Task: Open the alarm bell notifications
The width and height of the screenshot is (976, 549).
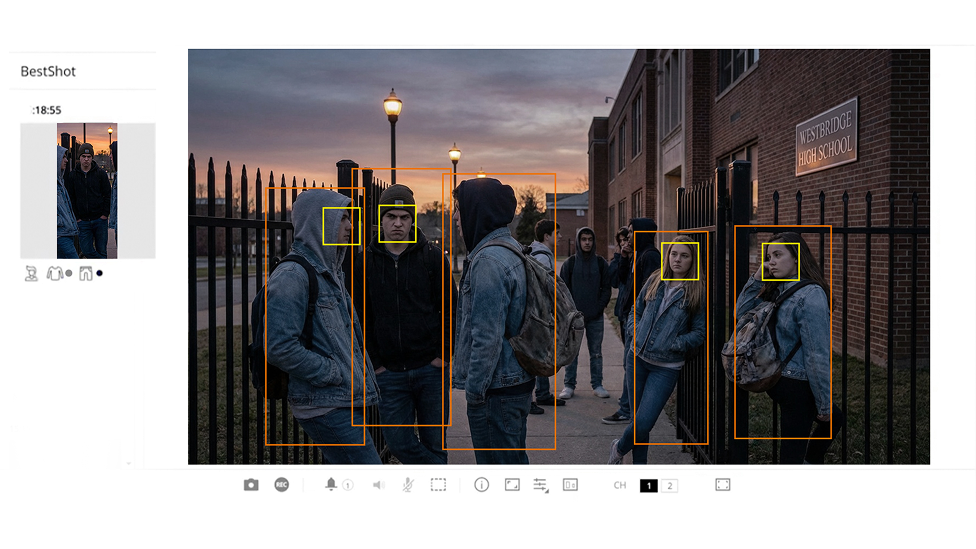Action: 331,485
